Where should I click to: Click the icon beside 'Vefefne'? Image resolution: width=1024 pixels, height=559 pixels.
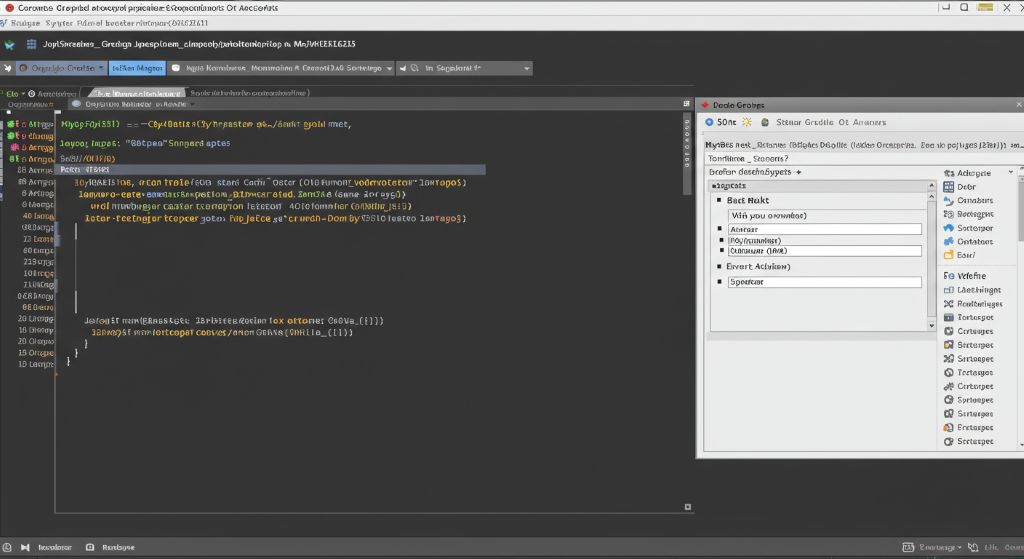949,276
